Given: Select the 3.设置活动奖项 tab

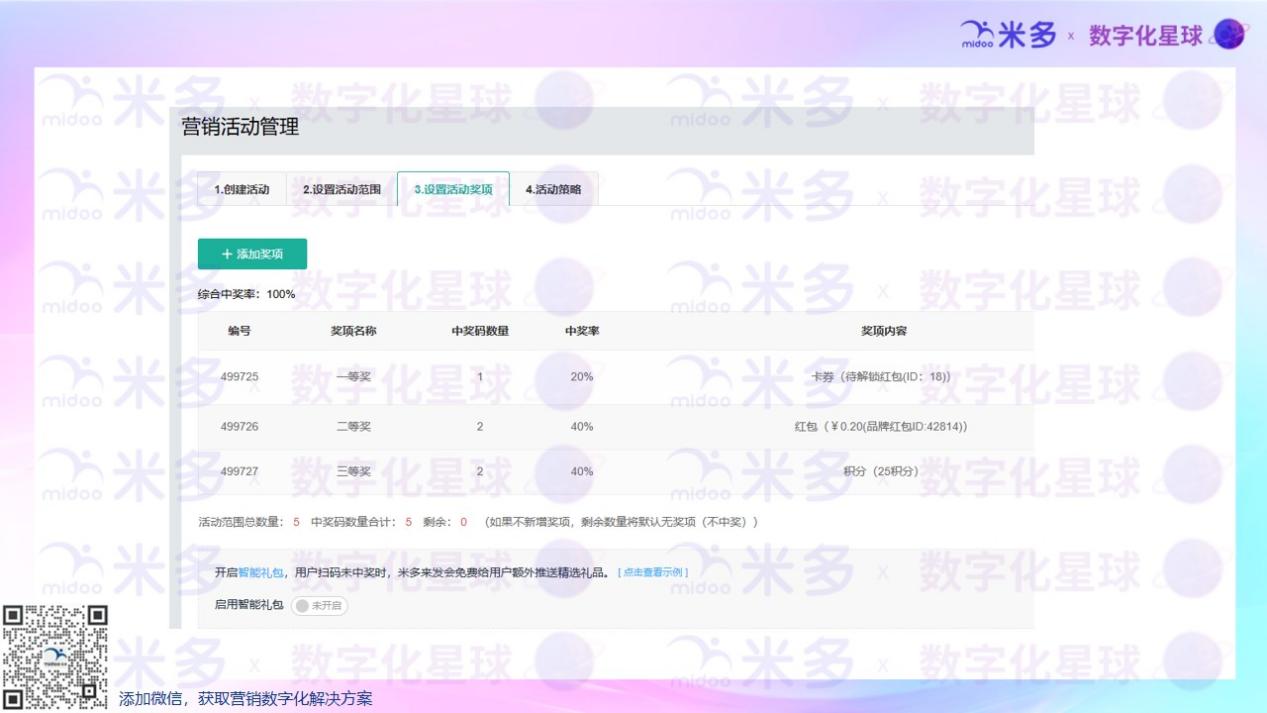Looking at the screenshot, I should click(453, 189).
